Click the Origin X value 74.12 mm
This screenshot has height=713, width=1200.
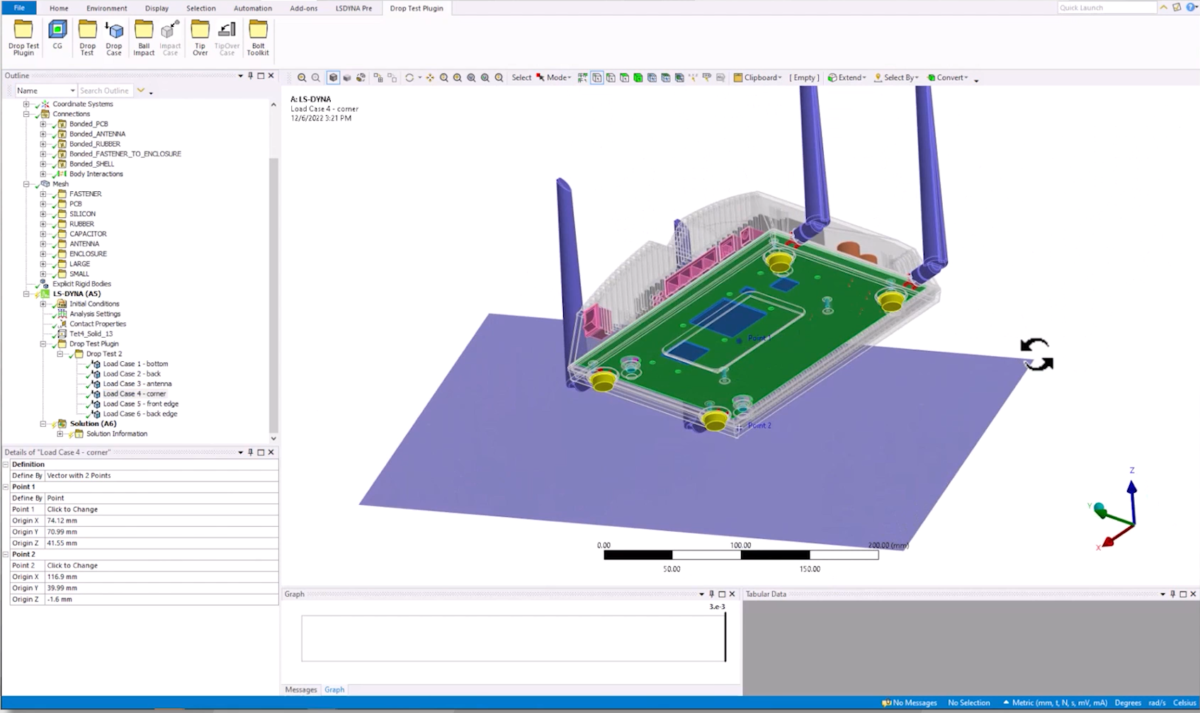point(161,521)
